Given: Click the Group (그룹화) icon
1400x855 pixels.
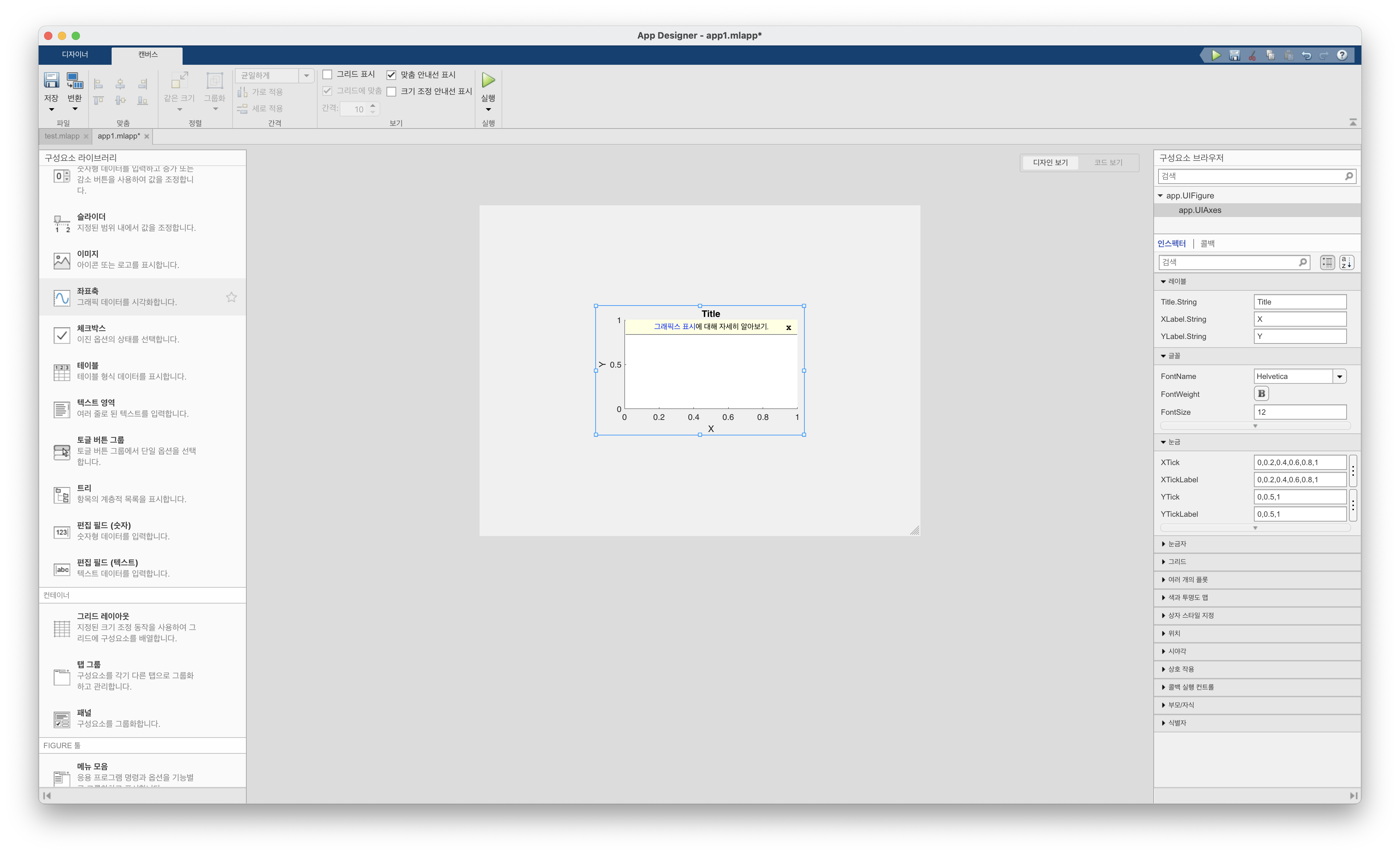Looking at the screenshot, I should [x=215, y=80].
